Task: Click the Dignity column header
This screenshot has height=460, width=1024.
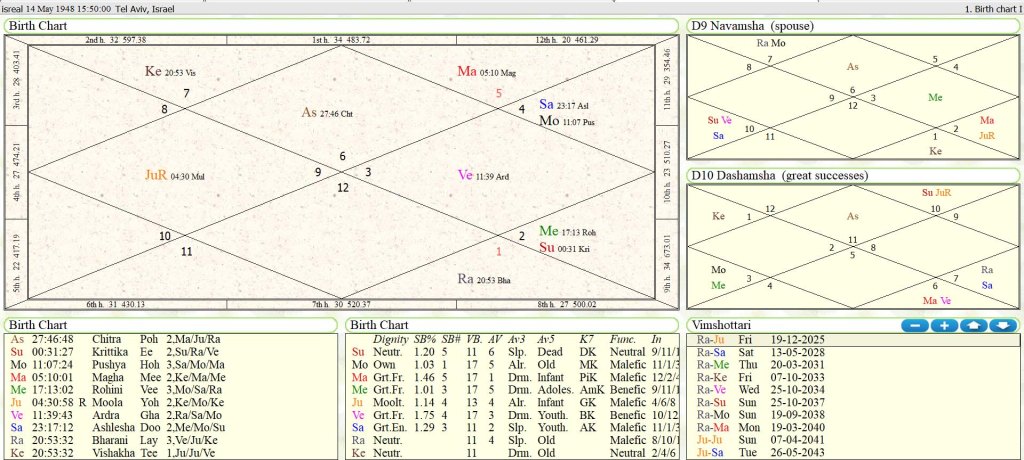Action: (390, 339)
